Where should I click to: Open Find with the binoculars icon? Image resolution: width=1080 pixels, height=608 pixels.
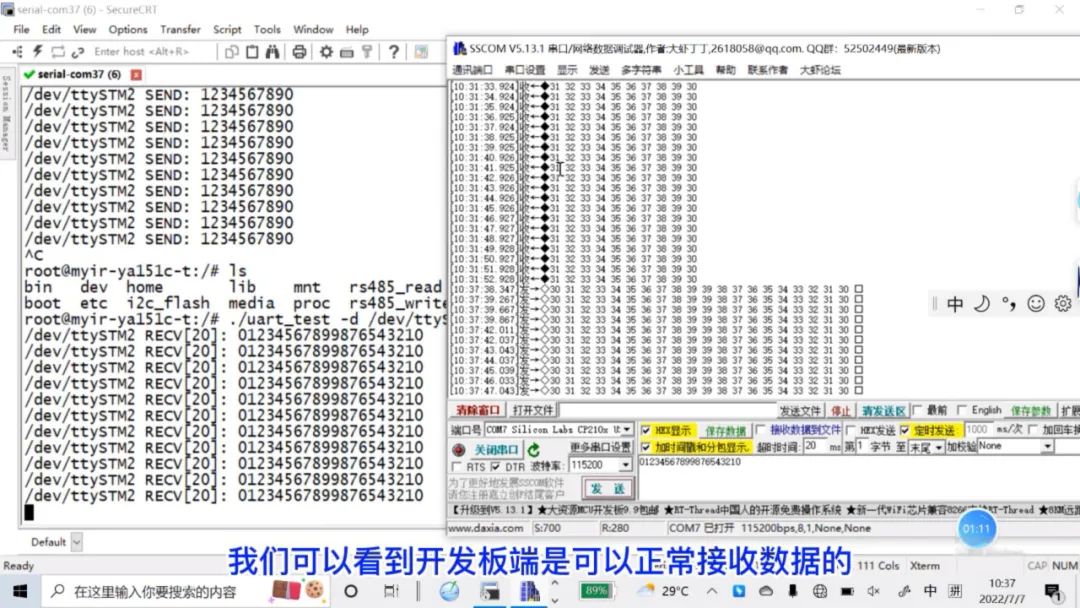(273, 52)
